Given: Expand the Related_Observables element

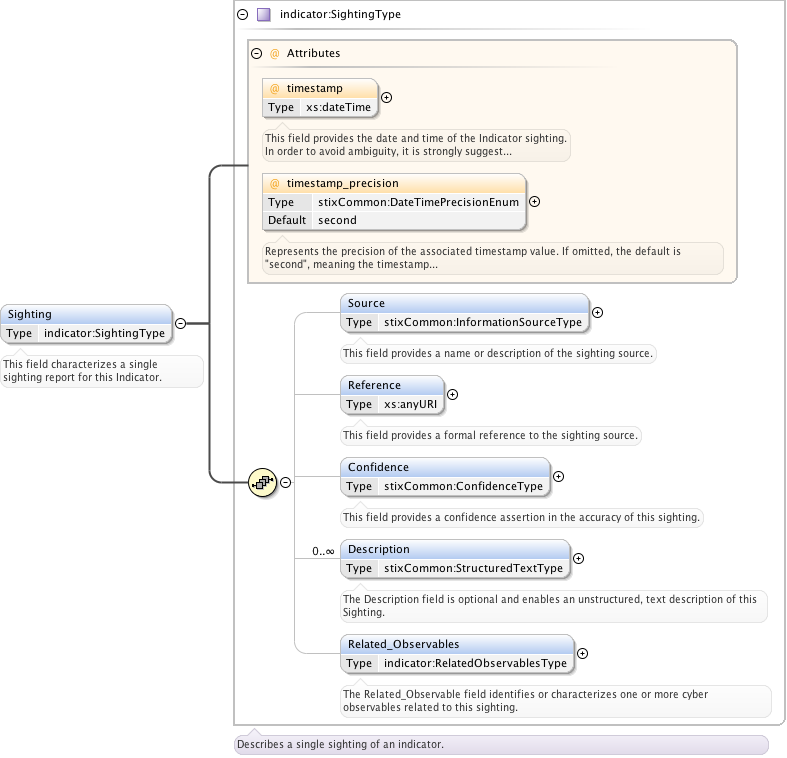Looking at the screenshot, I should coord(582,653).
